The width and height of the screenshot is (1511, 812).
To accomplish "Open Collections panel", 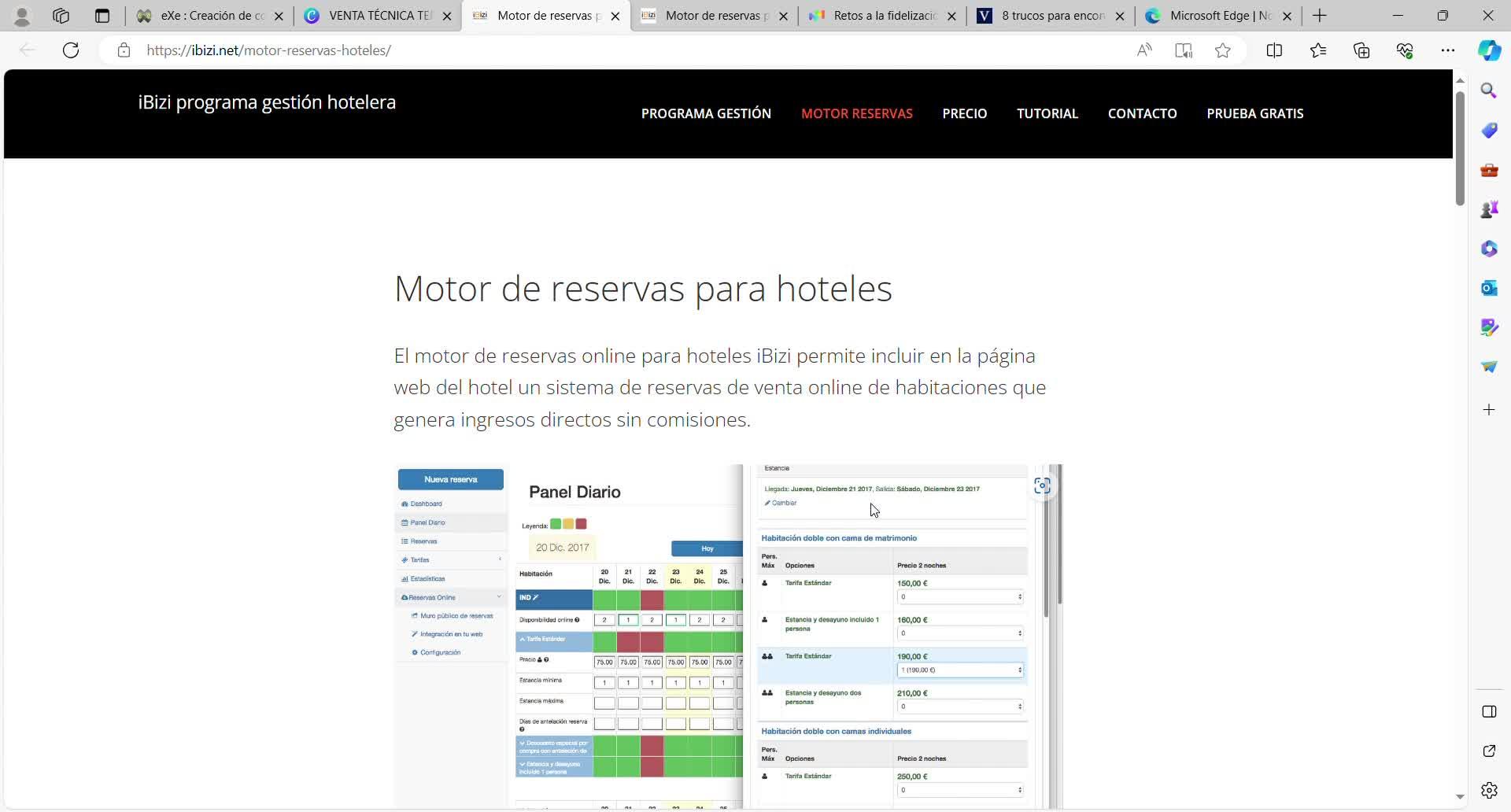I will pyautogui.click(x=1361, y=50).
